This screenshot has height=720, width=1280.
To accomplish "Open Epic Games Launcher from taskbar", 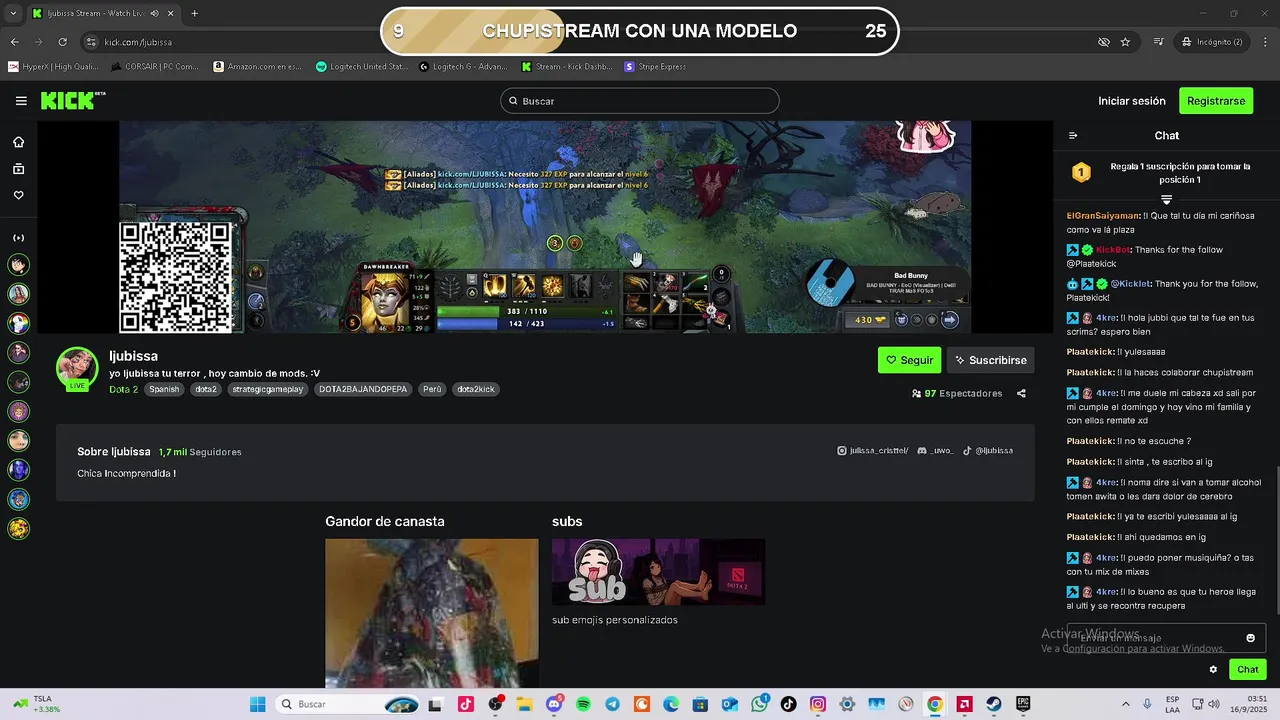I will 1023,704.
